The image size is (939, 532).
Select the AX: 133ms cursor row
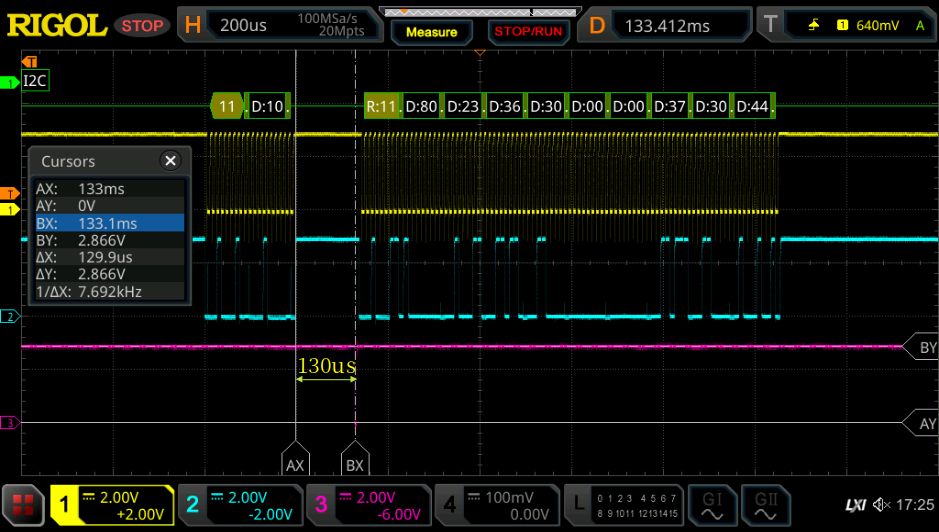[x=109, y=189]
